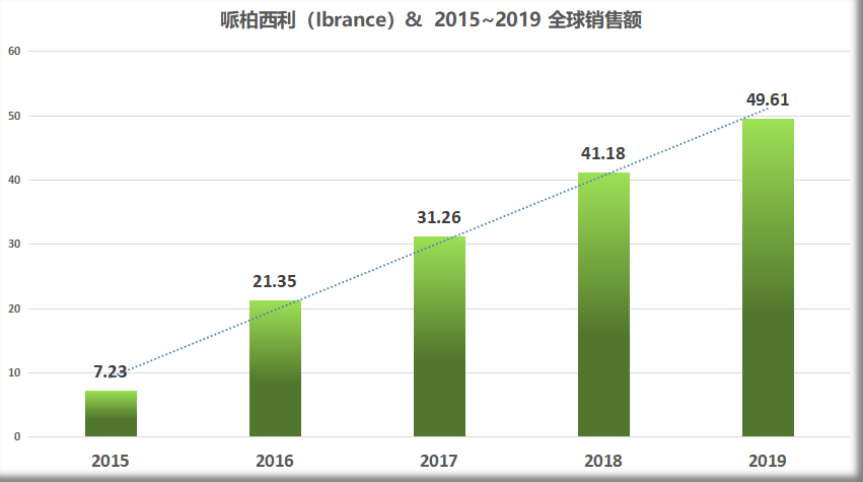This screenshot has height=482, width=863.
Task: Click the 21.35 data label
Action: pyautogui.click(x=275, y=281)
